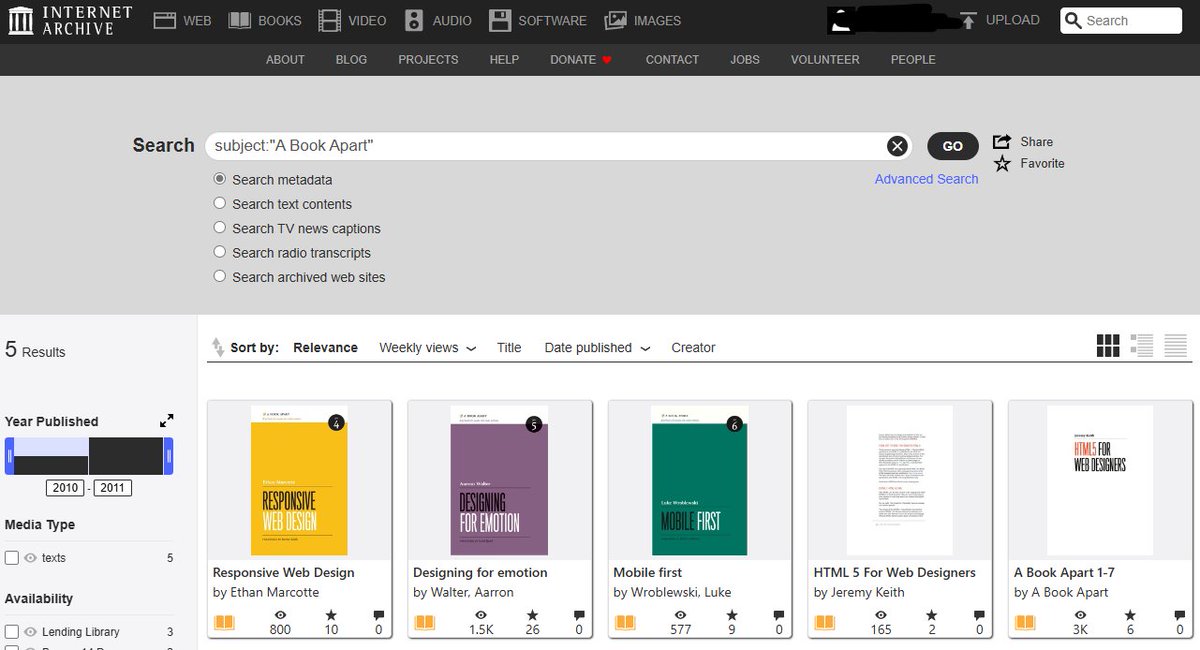Screen dimensions: 1200x650
Task: Click book icon on A Book Apart 1-7 card
Action: (1025, 623)
